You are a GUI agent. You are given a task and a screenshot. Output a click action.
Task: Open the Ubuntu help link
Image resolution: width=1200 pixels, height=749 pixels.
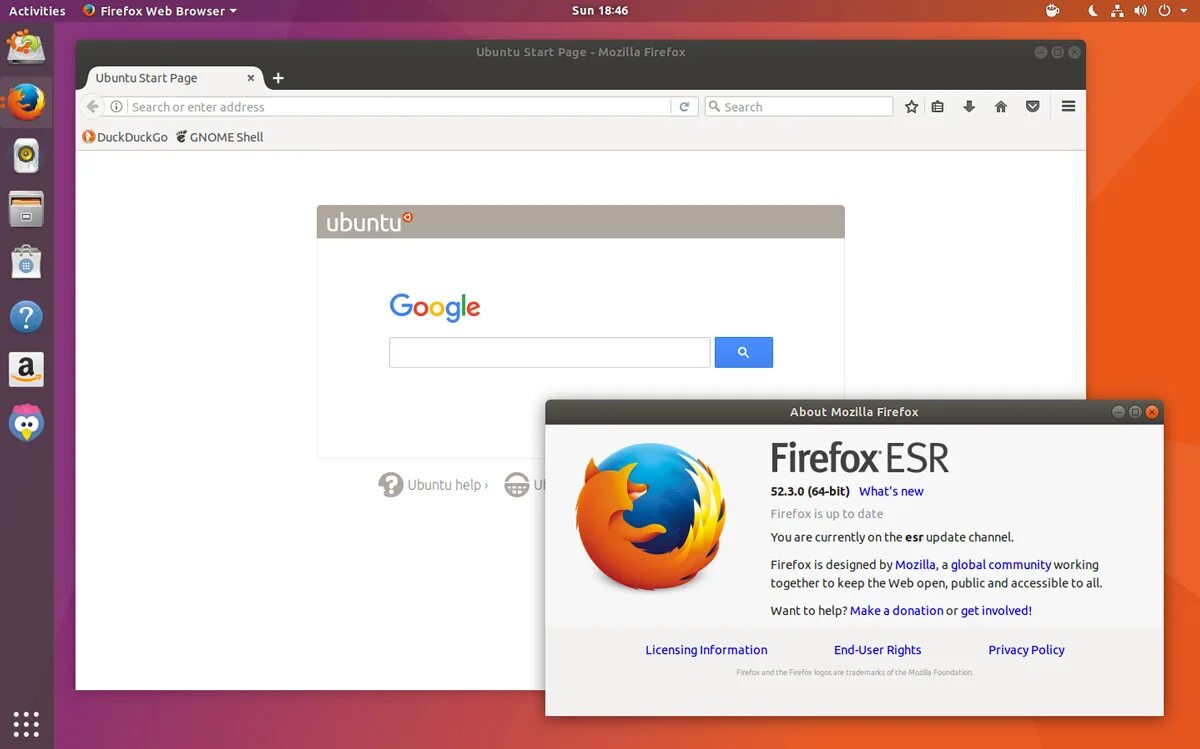pos(434,485)
